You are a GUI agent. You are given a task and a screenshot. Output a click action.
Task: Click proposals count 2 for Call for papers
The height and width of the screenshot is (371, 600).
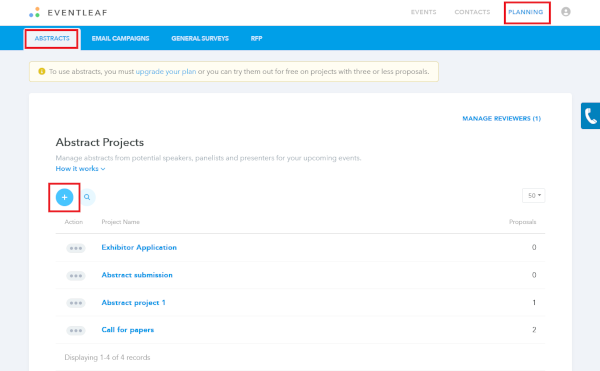[x=534, y=330]
